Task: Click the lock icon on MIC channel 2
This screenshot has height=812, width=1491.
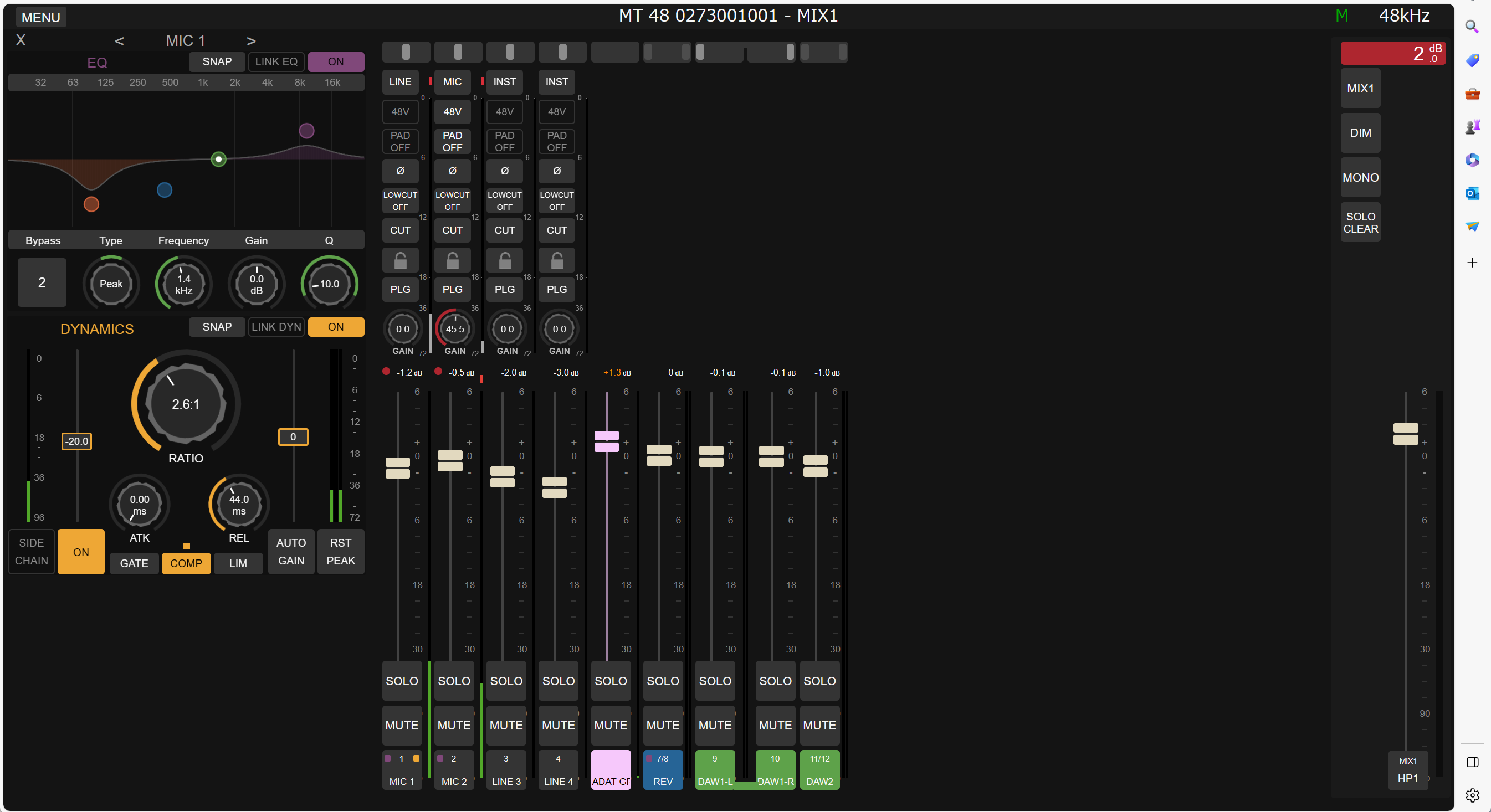Action: pyautogui.click(x=452, y=260)
